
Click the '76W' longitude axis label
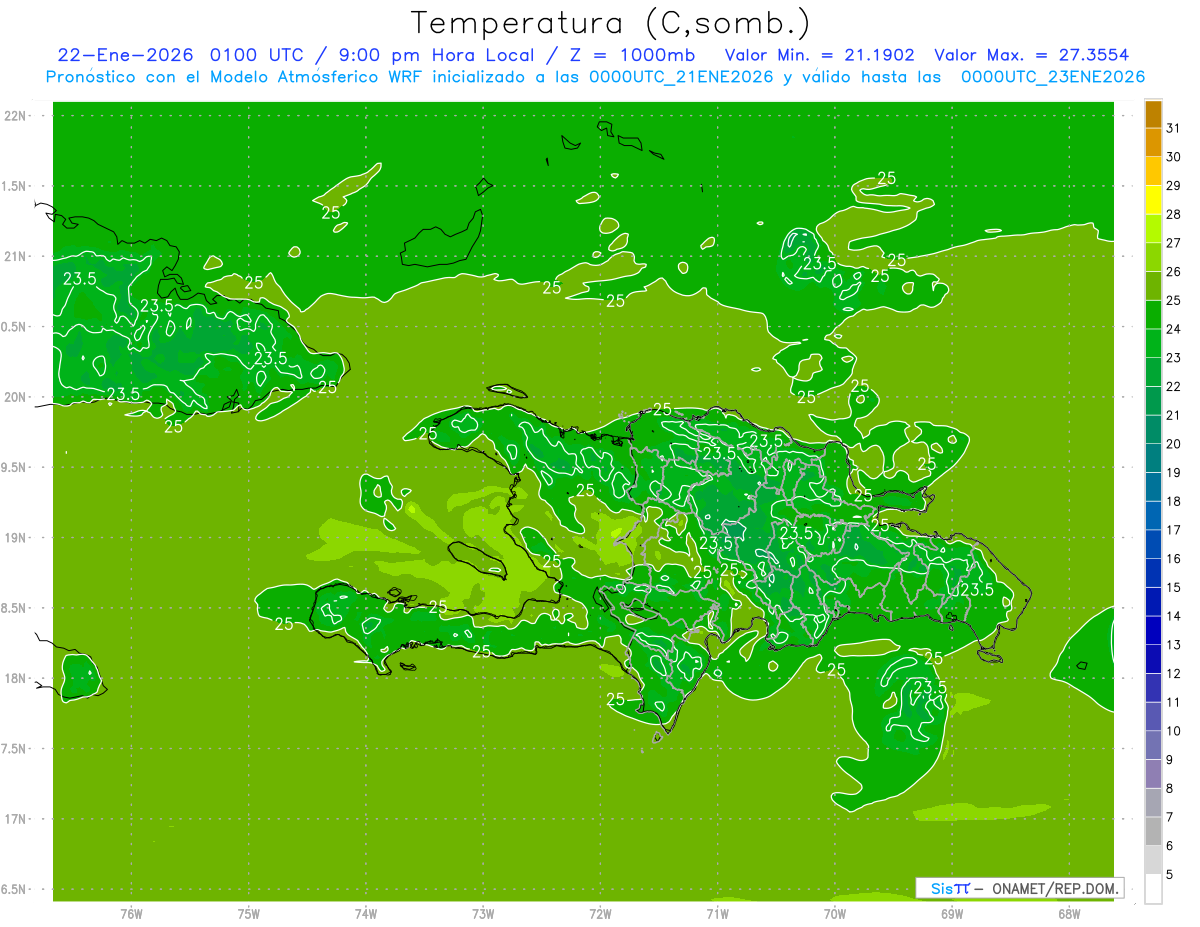pos(131,915)
